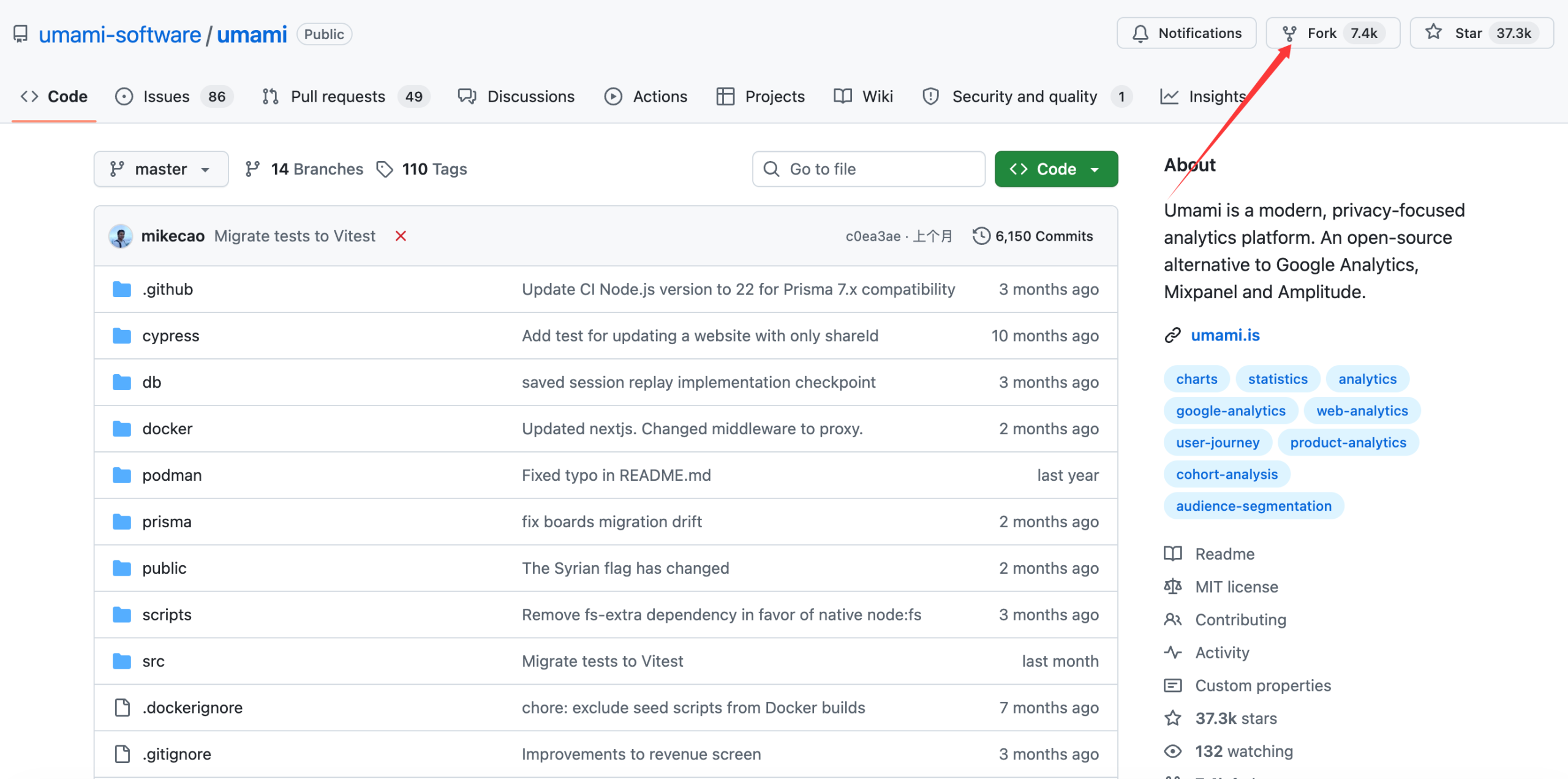Select the audience-segmentation topic tag
The width and height of the screenshot is (1568, 779).
[x=1254, y=506]
